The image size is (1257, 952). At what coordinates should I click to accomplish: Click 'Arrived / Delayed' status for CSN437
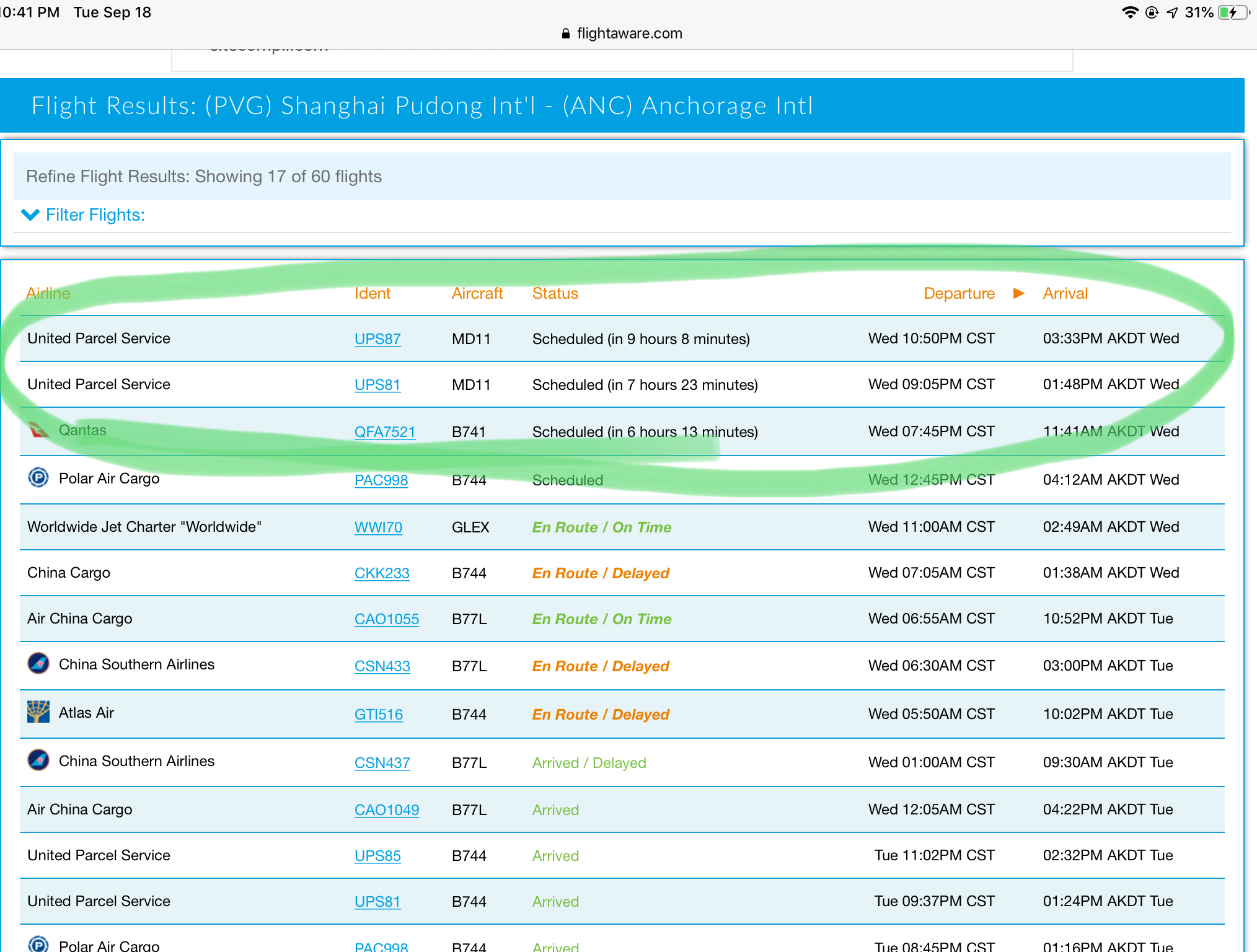(x=589, y=763)
